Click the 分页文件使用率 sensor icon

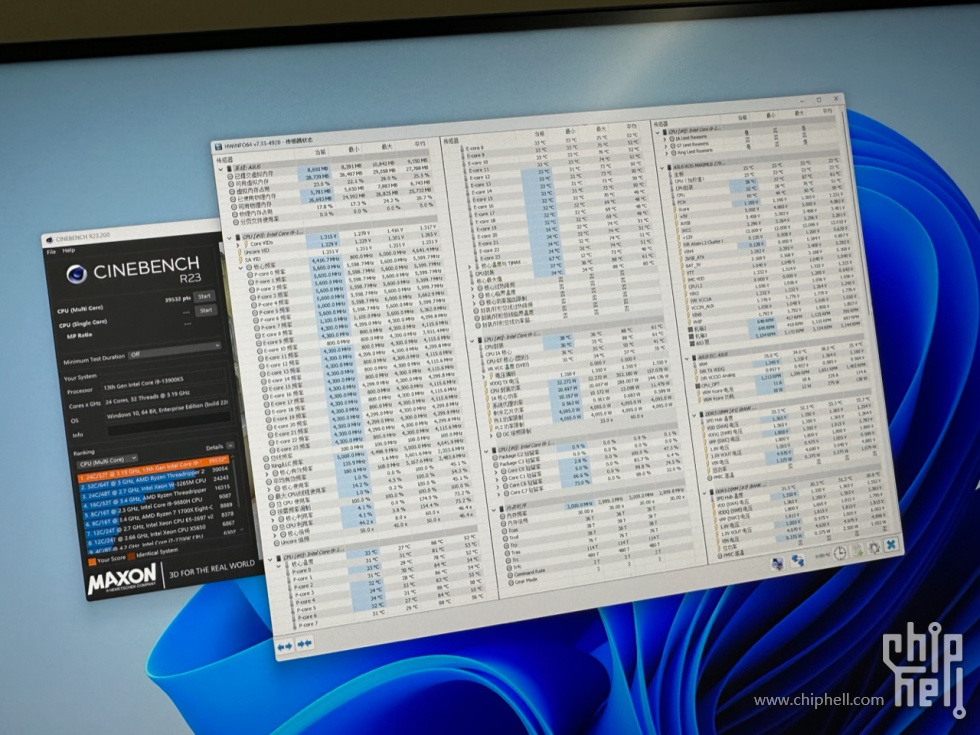pyautogui.click(x=235, y=221)
